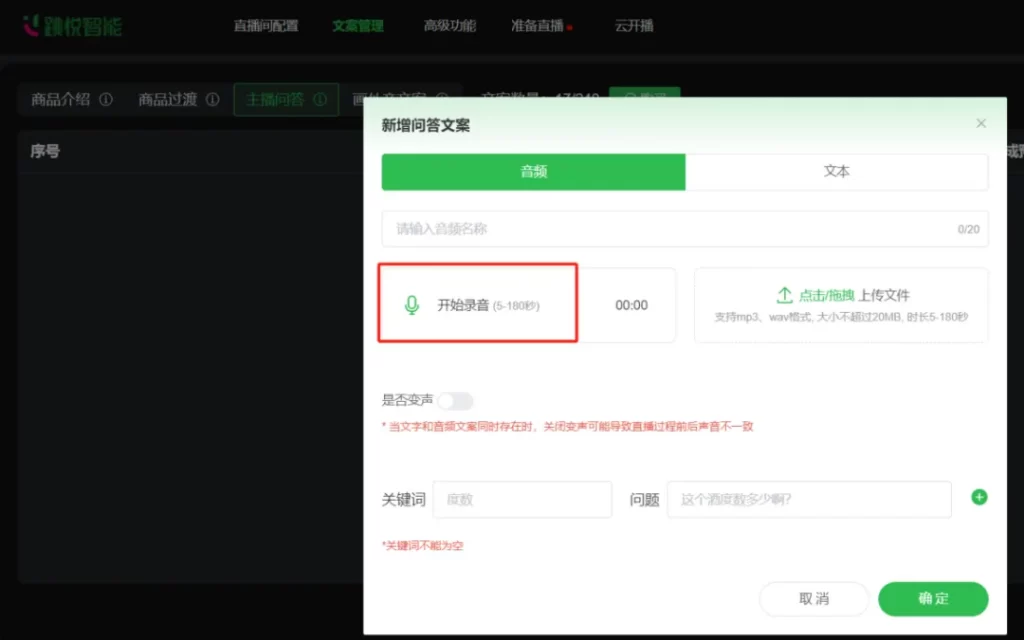
Task: Click the 取消 button
Action: (x=814, y=599)
